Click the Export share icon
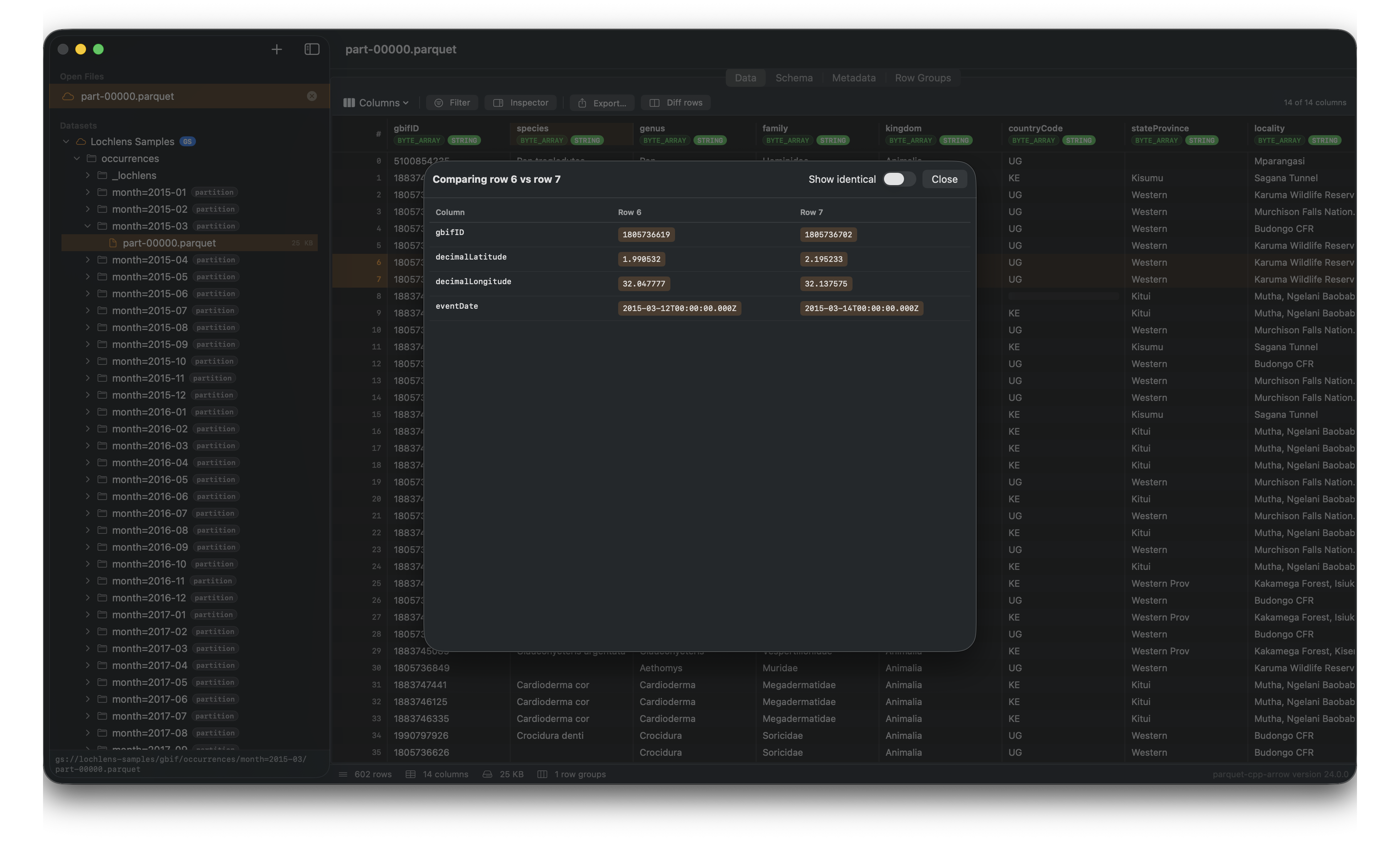The image size is (1400, 841). pyautogui.click(x=582, y=103)
